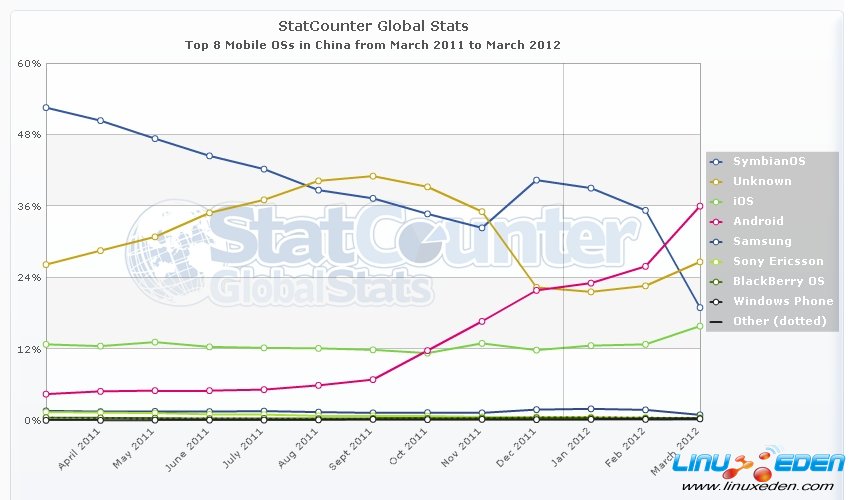854x500 pixels.
Task: Click the Unknown legend marker icon
Action: coord(715,181)
